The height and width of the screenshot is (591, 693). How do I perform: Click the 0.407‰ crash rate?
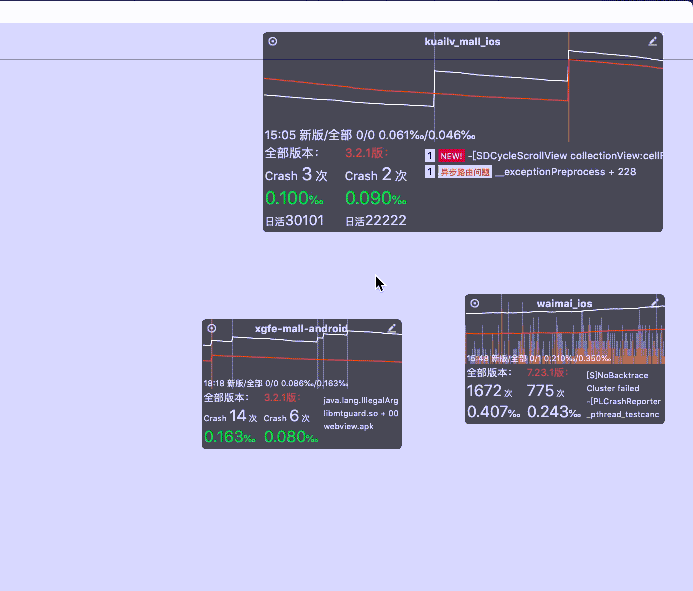coord(494,412)
